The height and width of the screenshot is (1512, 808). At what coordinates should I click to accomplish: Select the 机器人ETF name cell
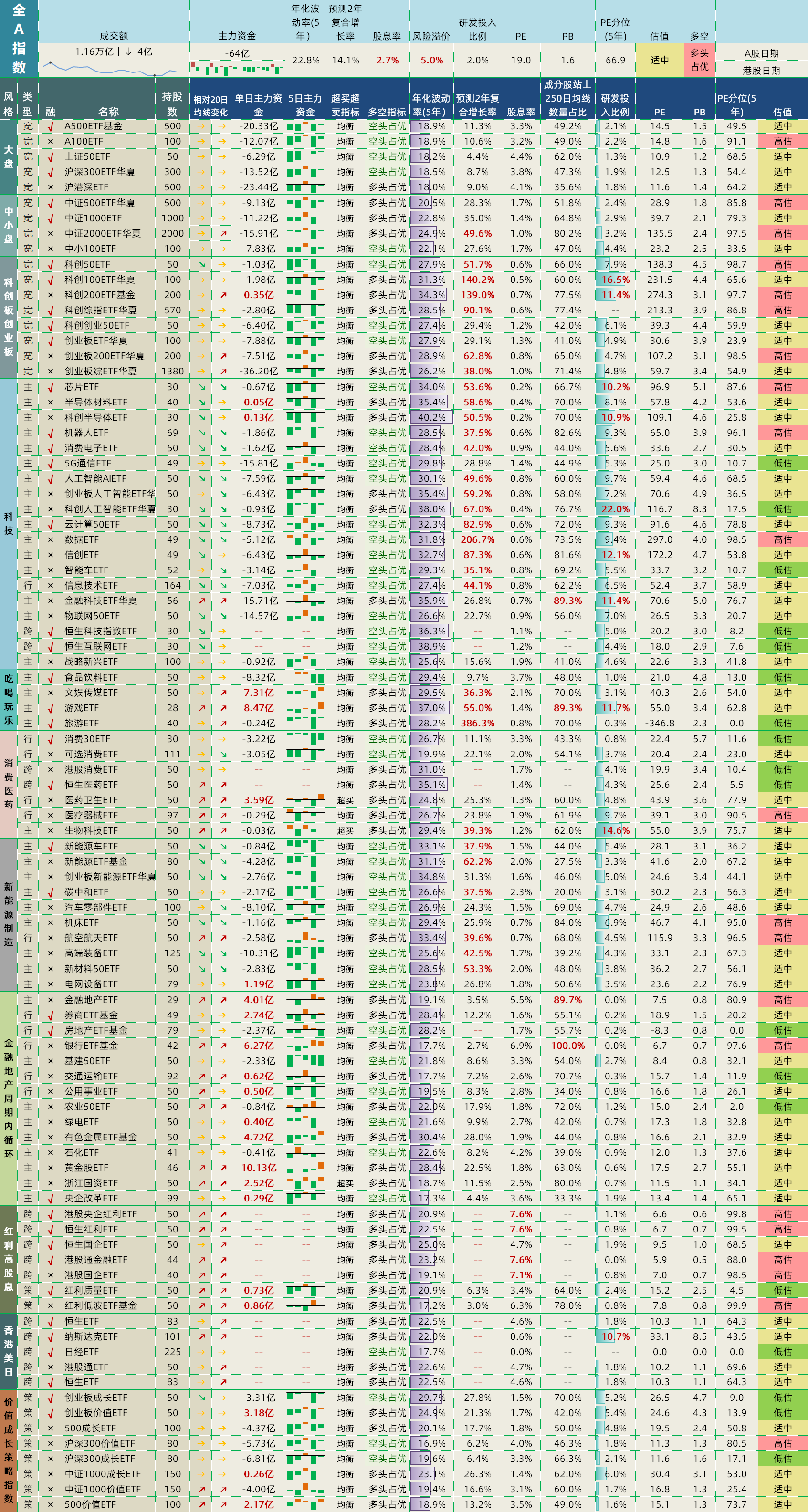(x=109, y=433)
